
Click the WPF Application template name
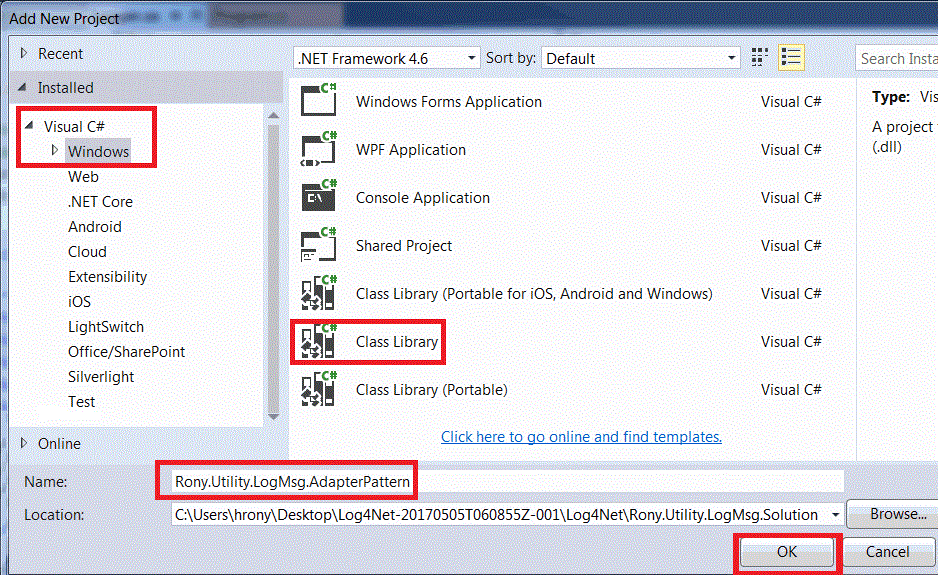[410, 150]
